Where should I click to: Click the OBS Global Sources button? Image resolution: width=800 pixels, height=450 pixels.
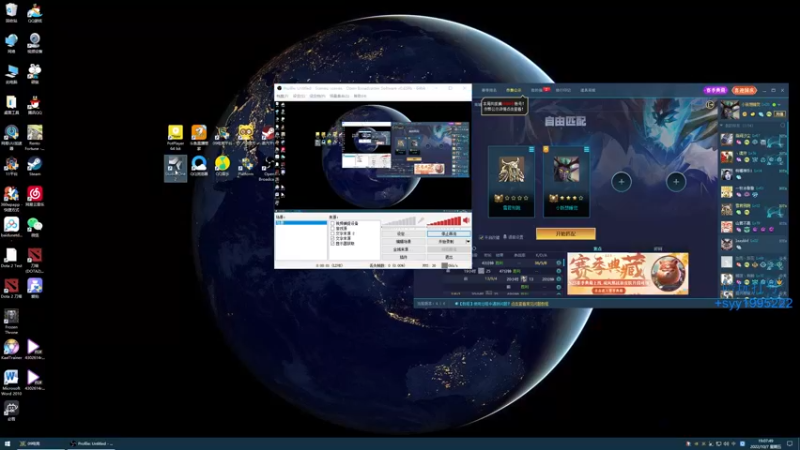(403, 249)
